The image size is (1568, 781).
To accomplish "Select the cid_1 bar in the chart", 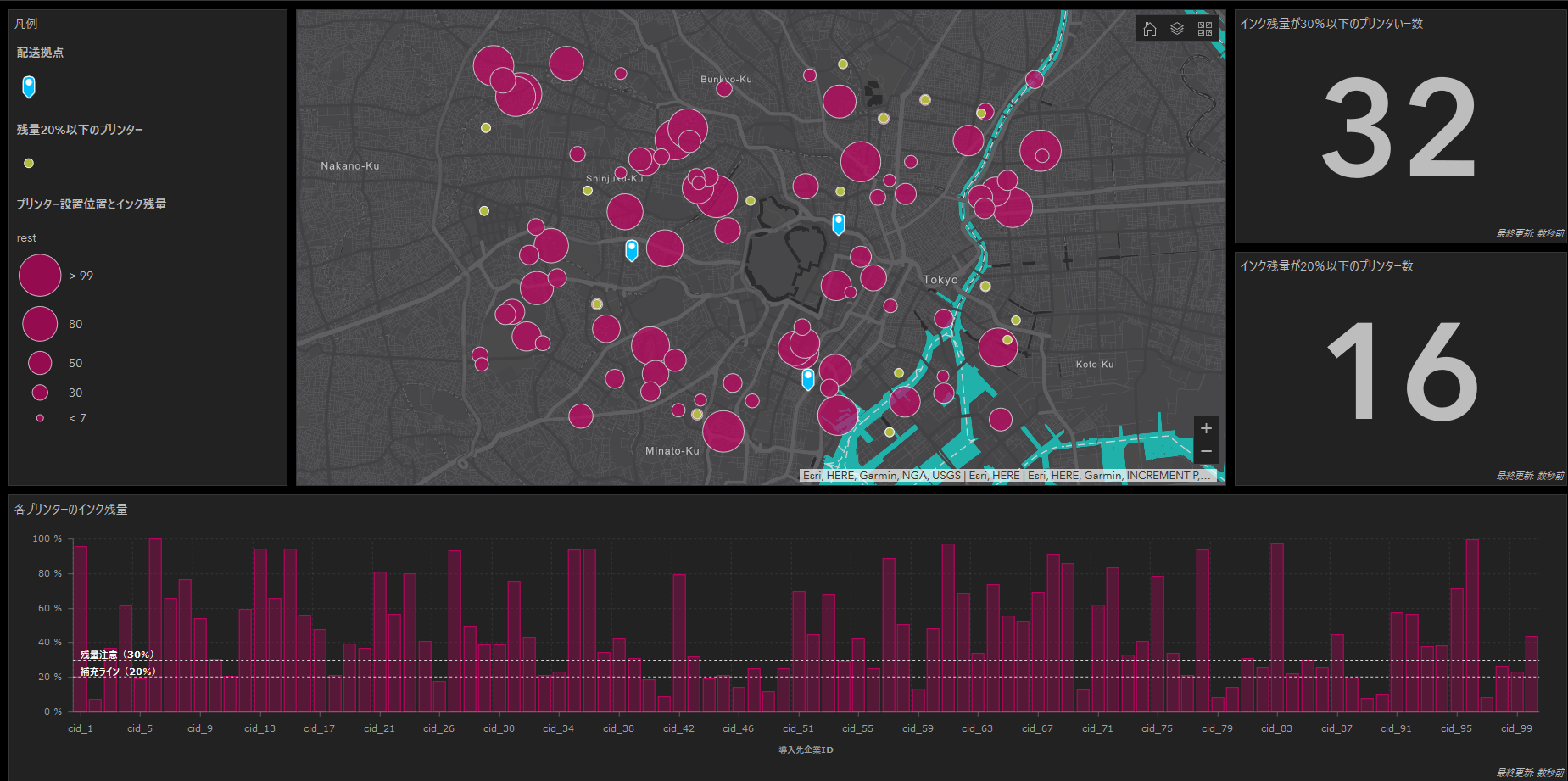I will [x=81, y=628].
